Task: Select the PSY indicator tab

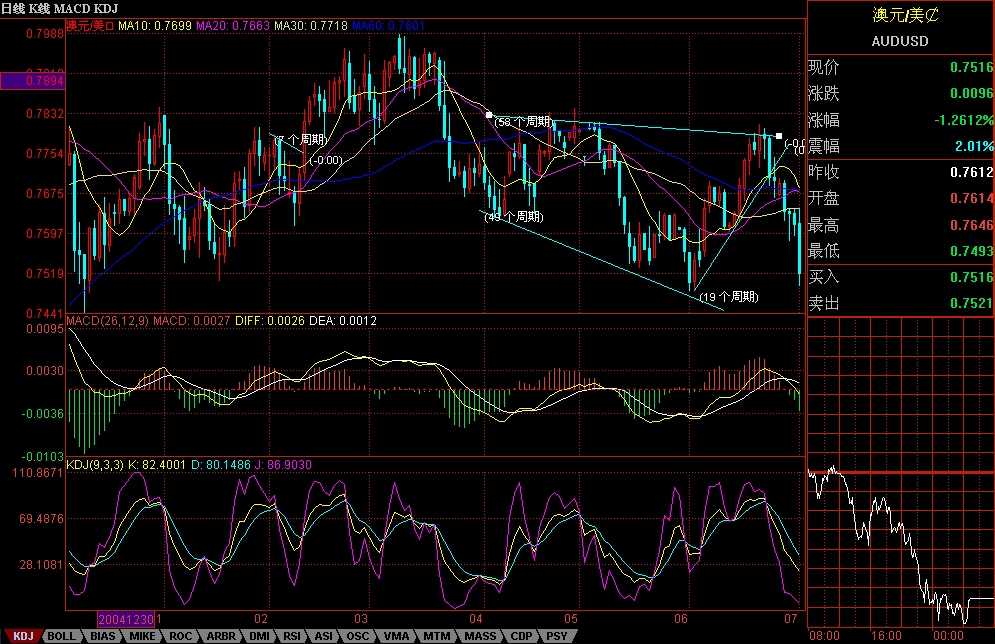Action: pos(556,635)
